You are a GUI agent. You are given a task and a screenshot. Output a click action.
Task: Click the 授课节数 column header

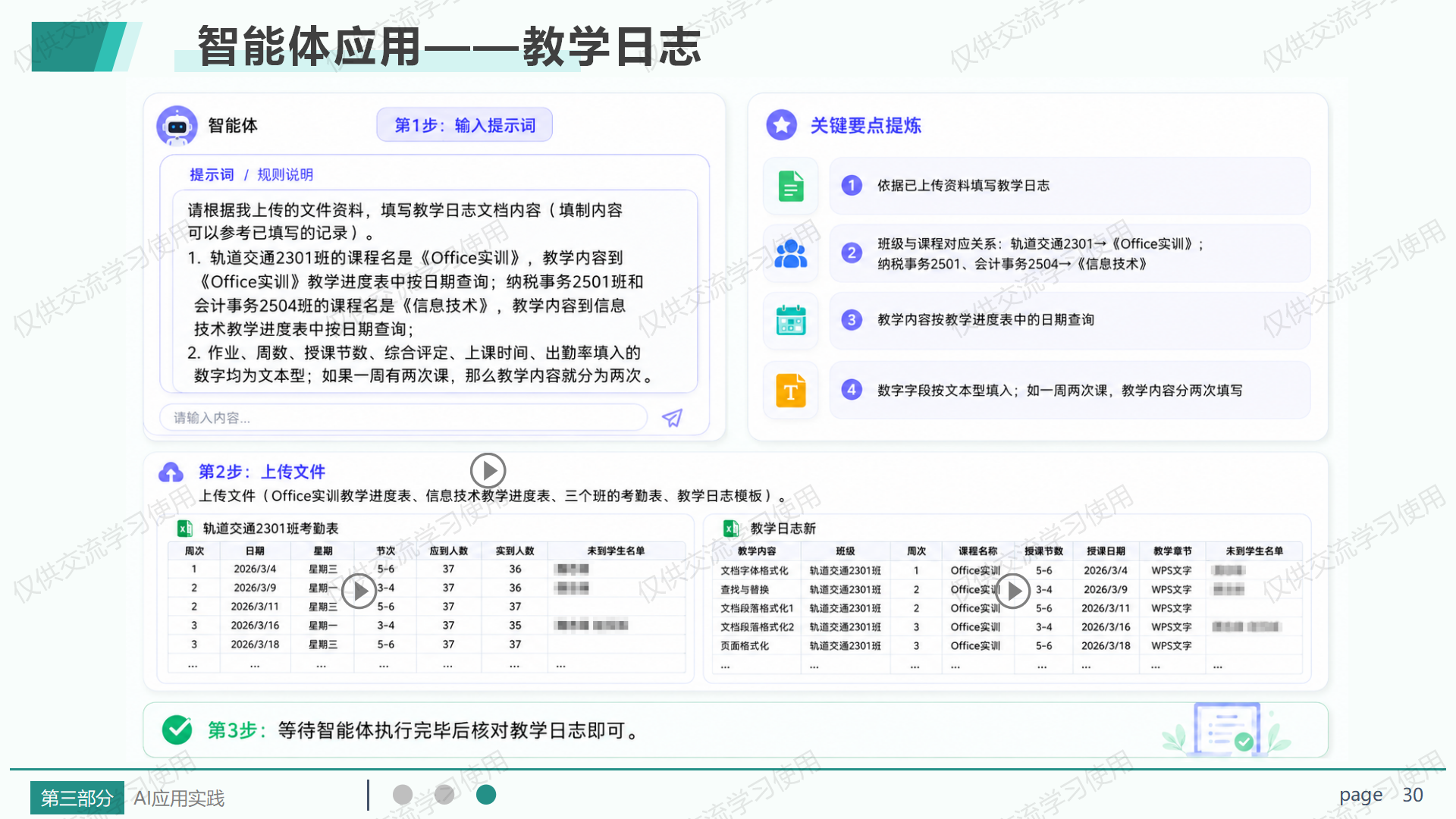click(x=1043, y=551)
